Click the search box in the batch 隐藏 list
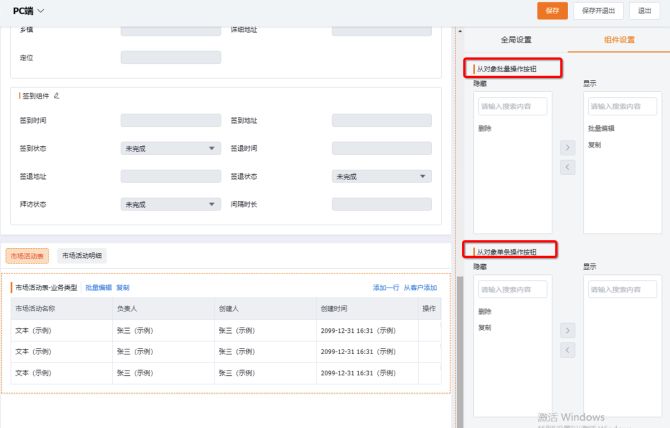The width and height of the screenshot is (670, 428). (x=512, y=106)
